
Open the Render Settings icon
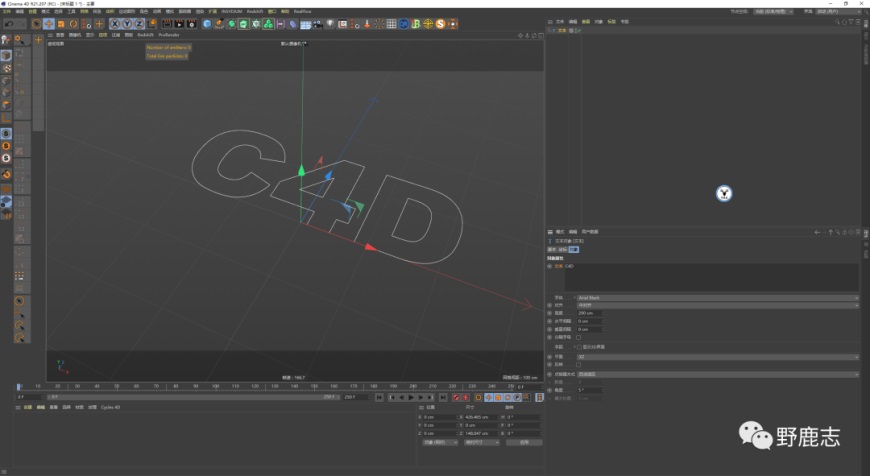(191, 24)
